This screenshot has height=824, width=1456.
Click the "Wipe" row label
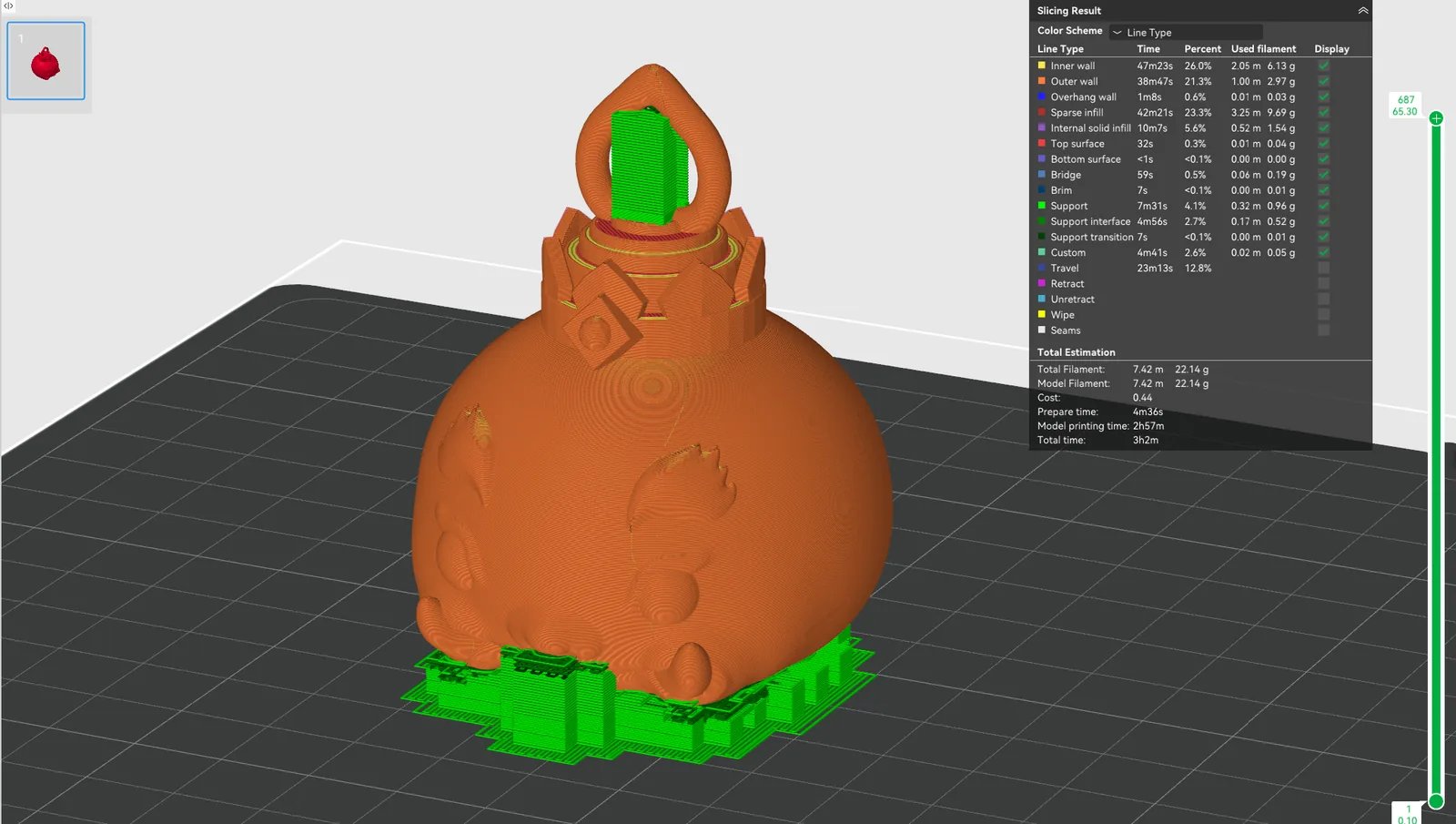(1062, 314)
